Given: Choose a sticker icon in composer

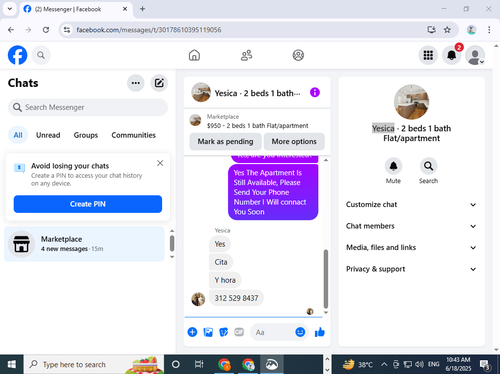Looking at the screenshot, I should [x=223, y=332].
